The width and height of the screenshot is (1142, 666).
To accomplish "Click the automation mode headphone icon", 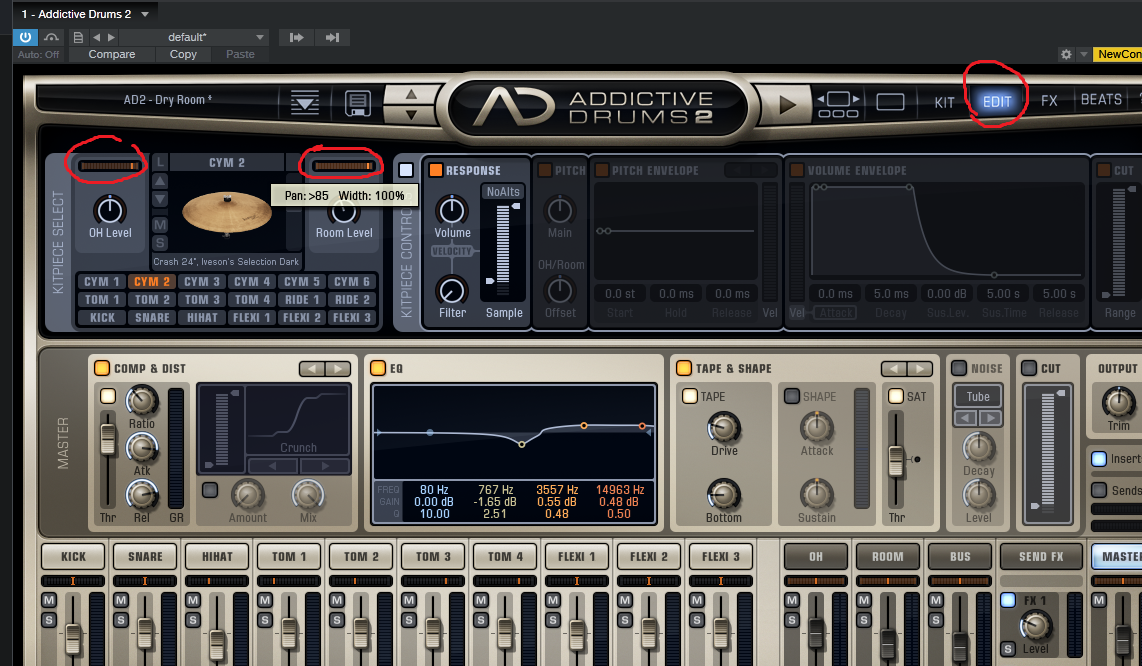I will (51, 37).
